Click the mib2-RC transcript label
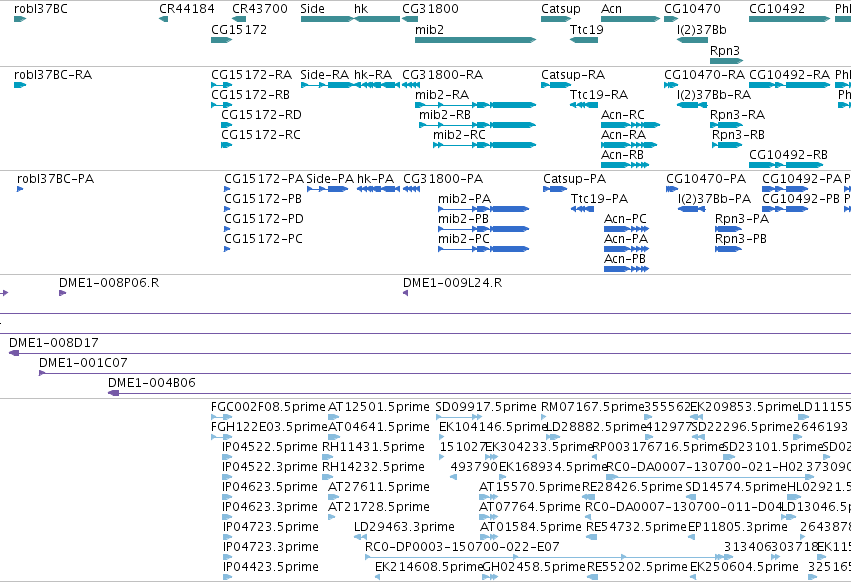Screen dimensions: 851x582 click(459, 135)
